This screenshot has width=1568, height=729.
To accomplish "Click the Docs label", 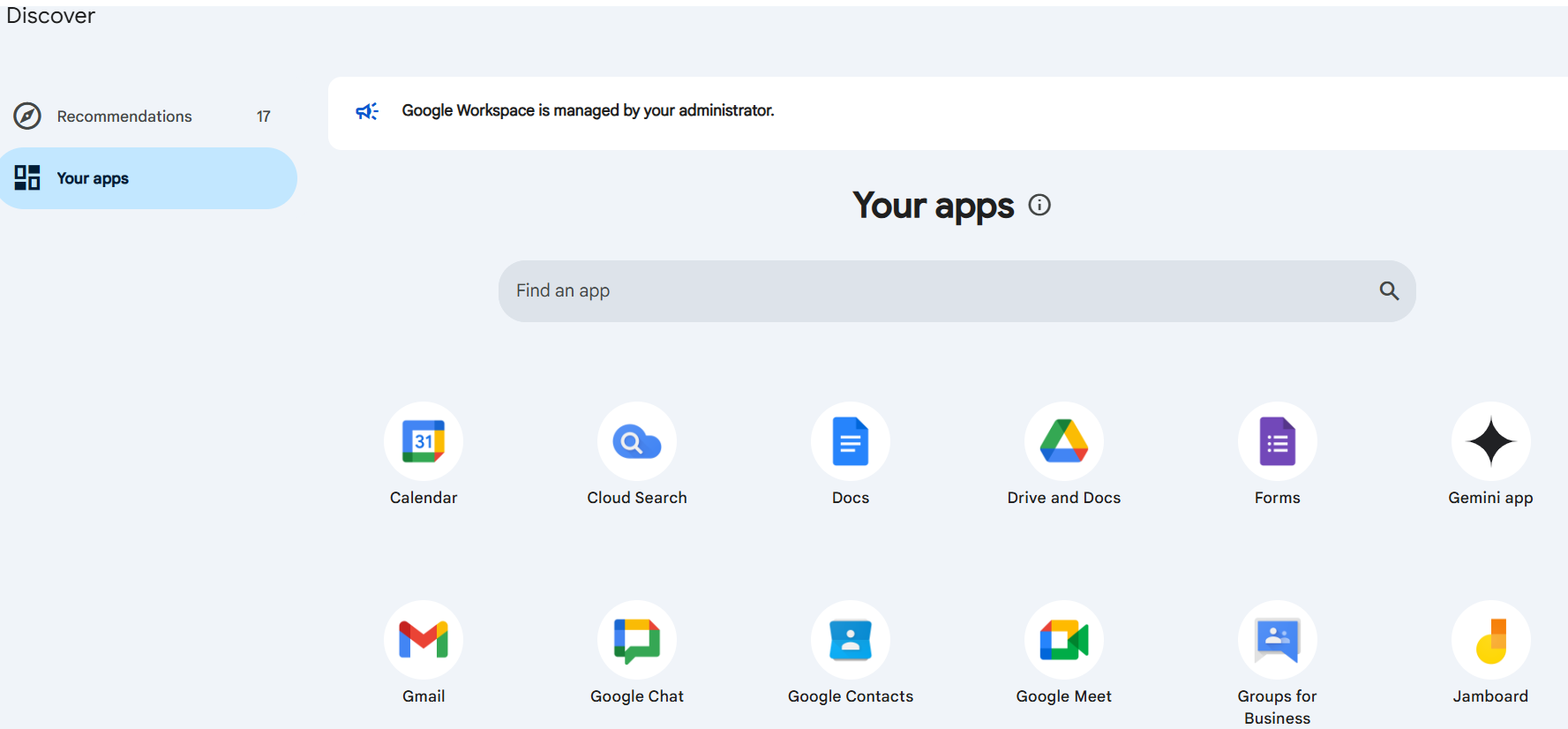I will pos(851,498).
